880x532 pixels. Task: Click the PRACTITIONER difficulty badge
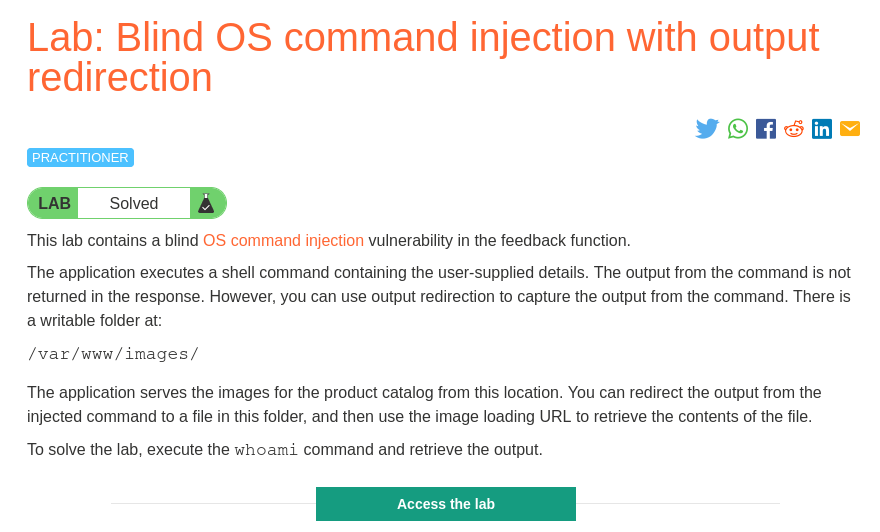coord(80,158)
